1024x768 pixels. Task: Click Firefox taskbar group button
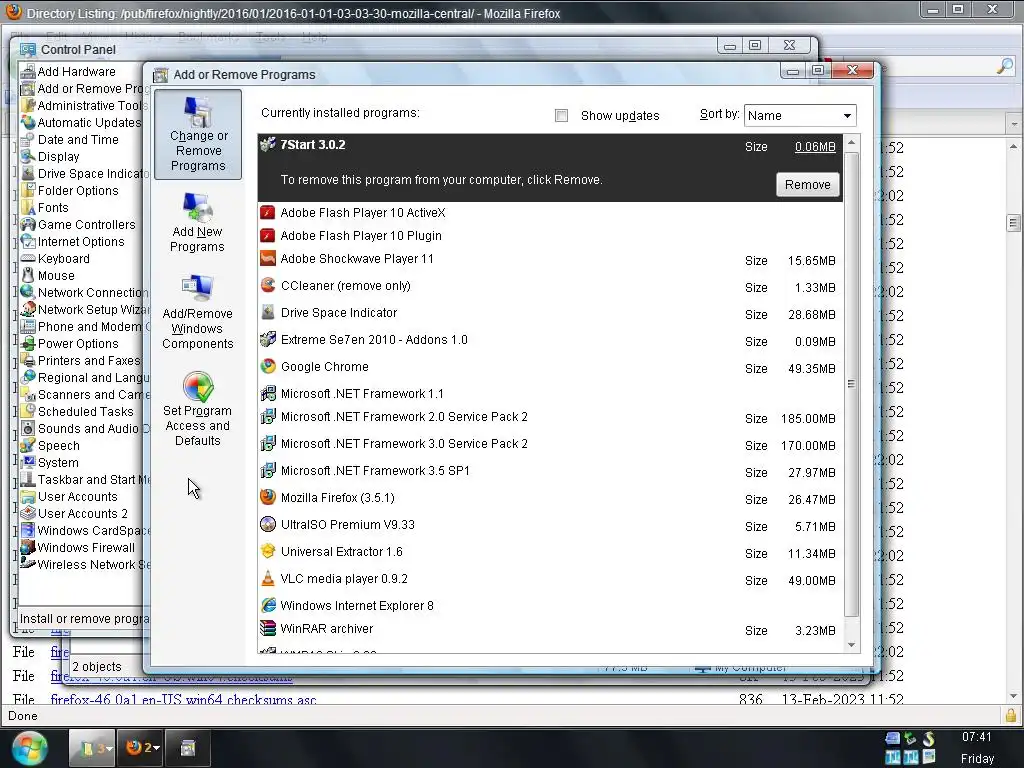coord(142,748)
